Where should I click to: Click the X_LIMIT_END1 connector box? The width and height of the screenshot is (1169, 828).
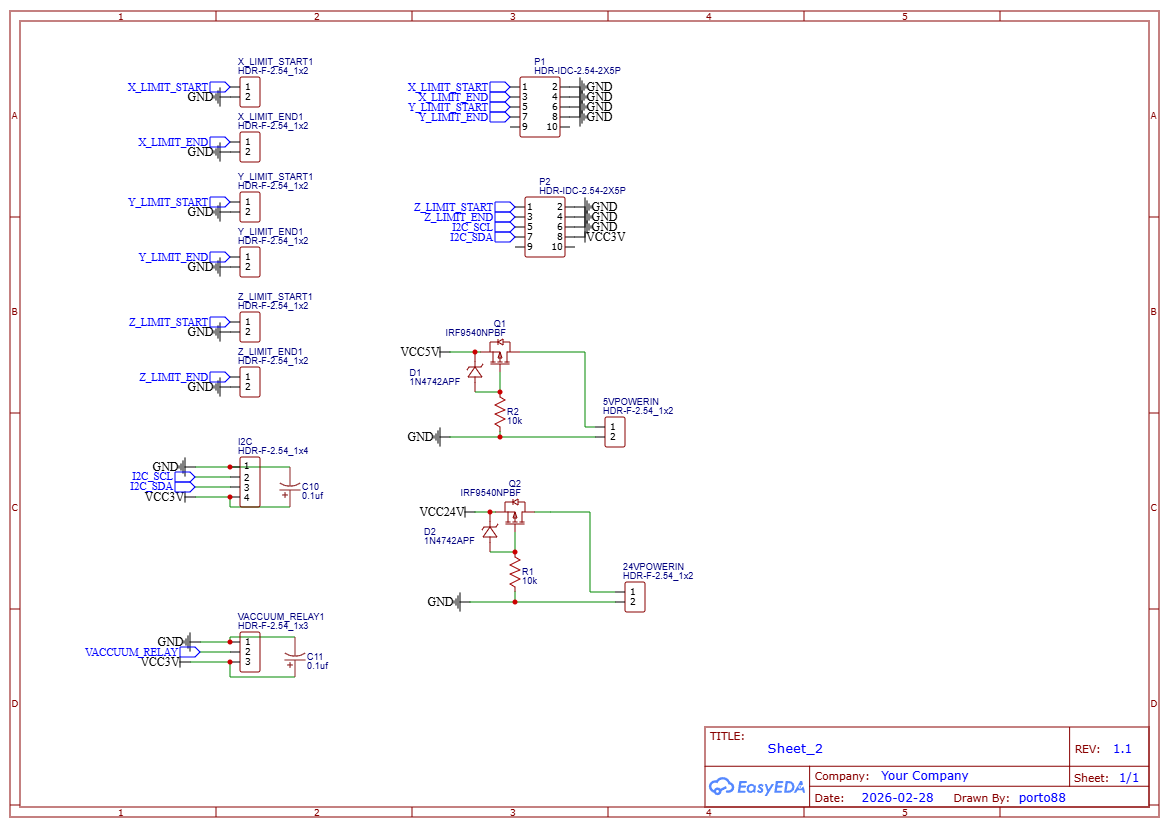coord(250,148)
